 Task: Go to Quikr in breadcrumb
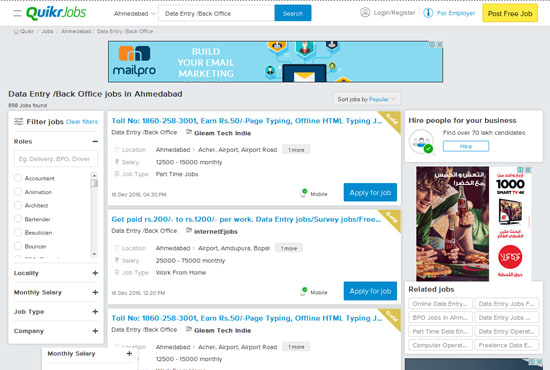click(27, 31)
